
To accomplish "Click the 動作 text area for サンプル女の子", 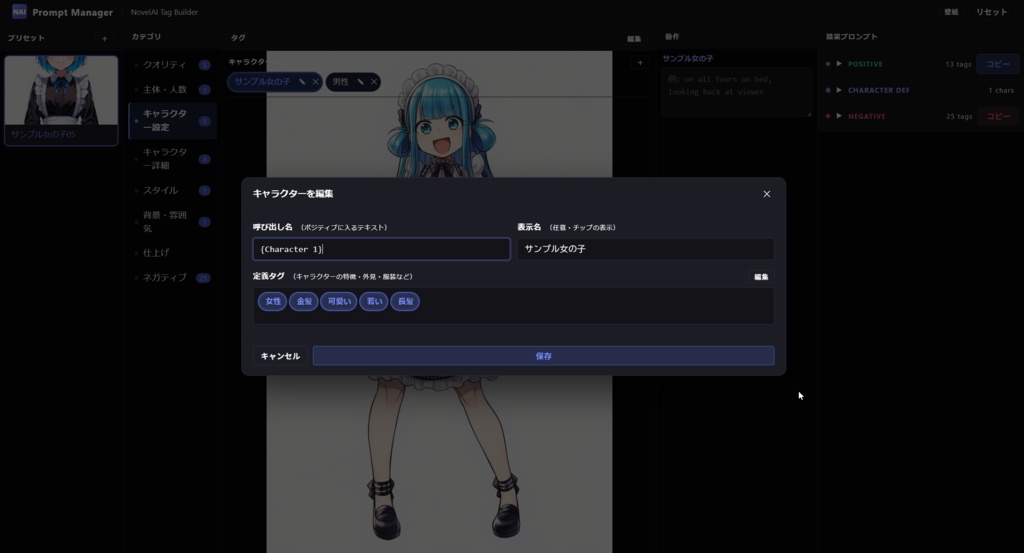I will (x=736, y=93).
